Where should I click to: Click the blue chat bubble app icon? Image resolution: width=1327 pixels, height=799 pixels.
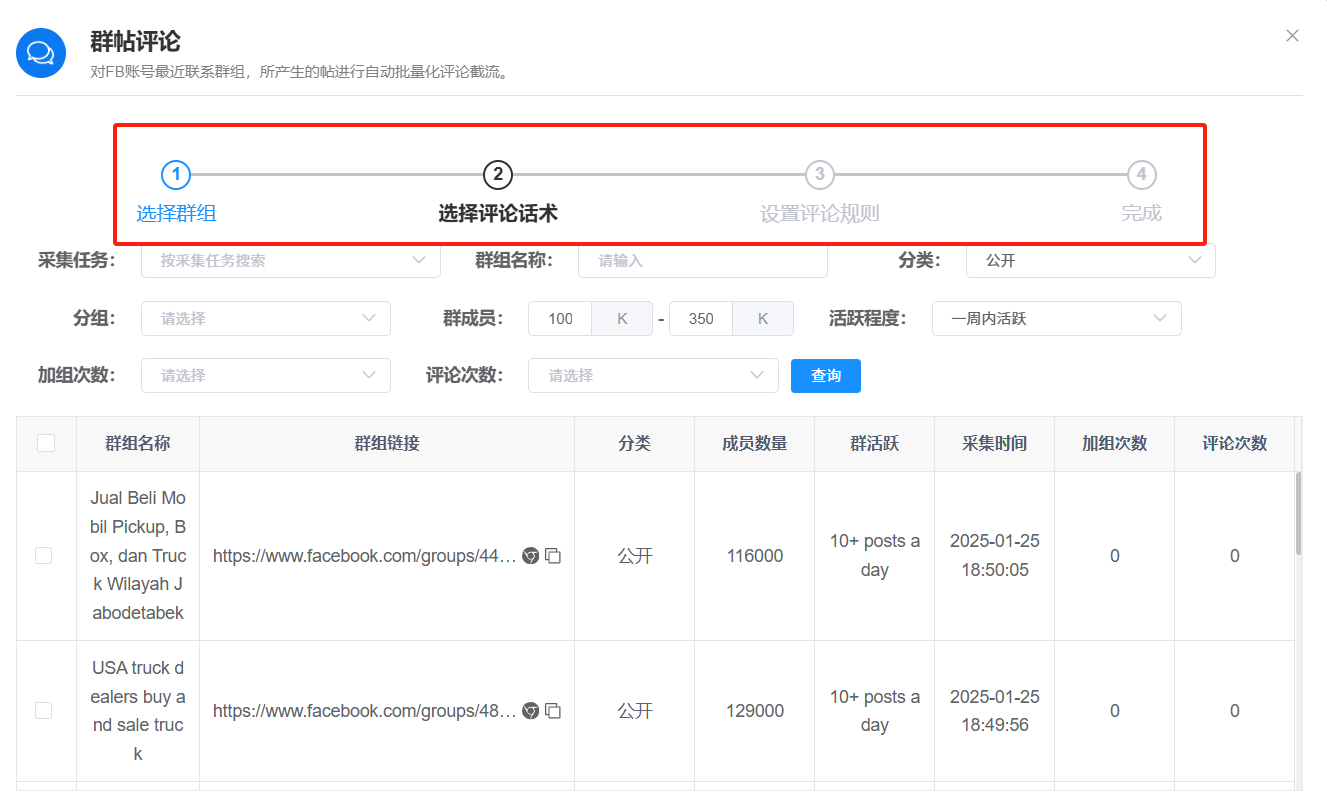[41, 53]
